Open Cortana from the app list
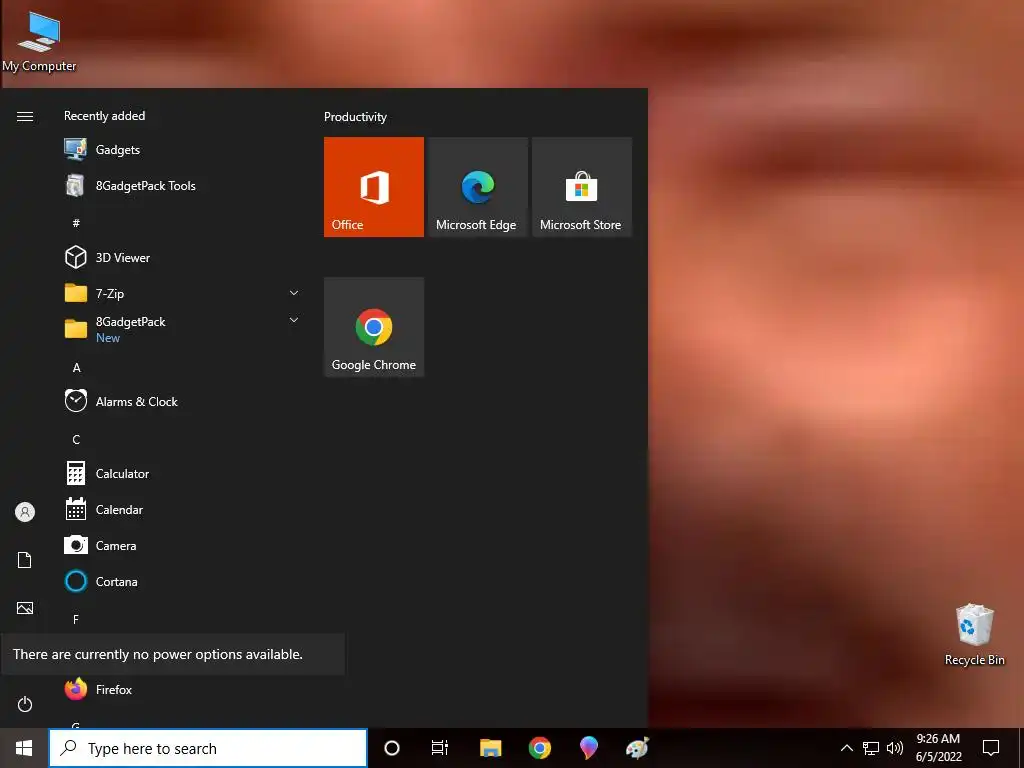Viewport: 1024px width, 768px height. point(181,581)
